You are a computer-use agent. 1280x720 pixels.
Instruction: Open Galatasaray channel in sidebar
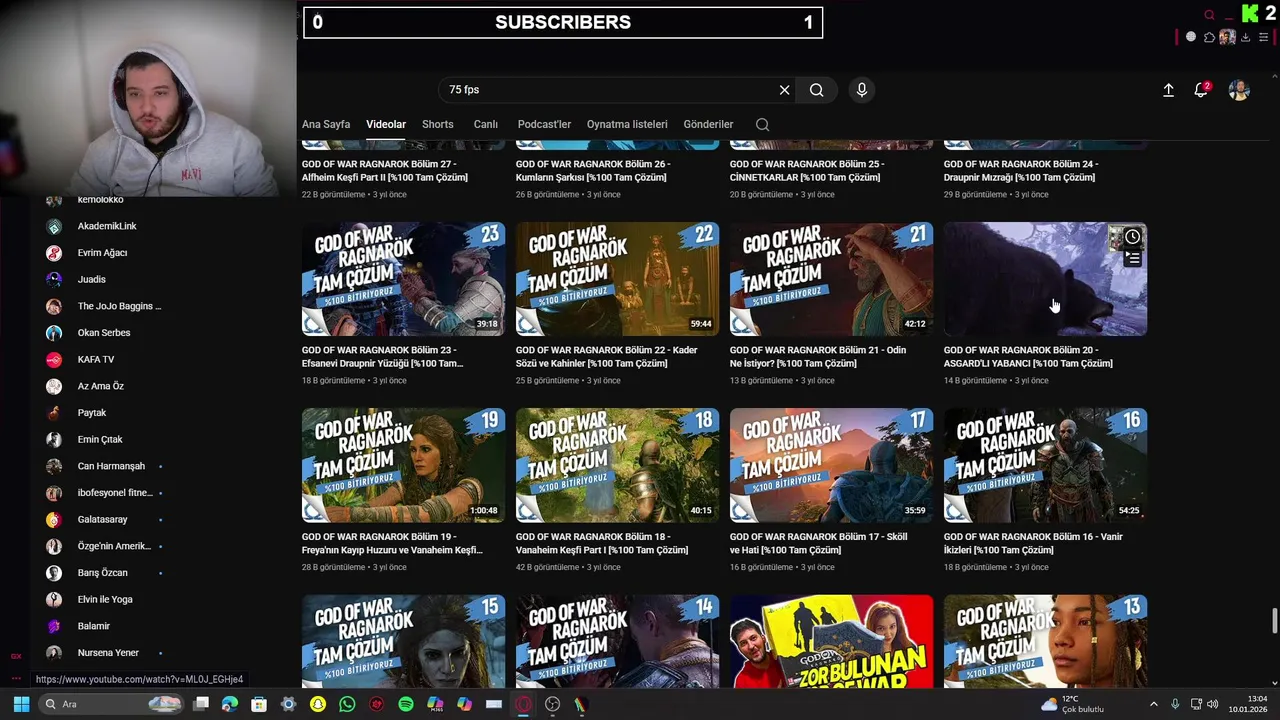[103, 520]
